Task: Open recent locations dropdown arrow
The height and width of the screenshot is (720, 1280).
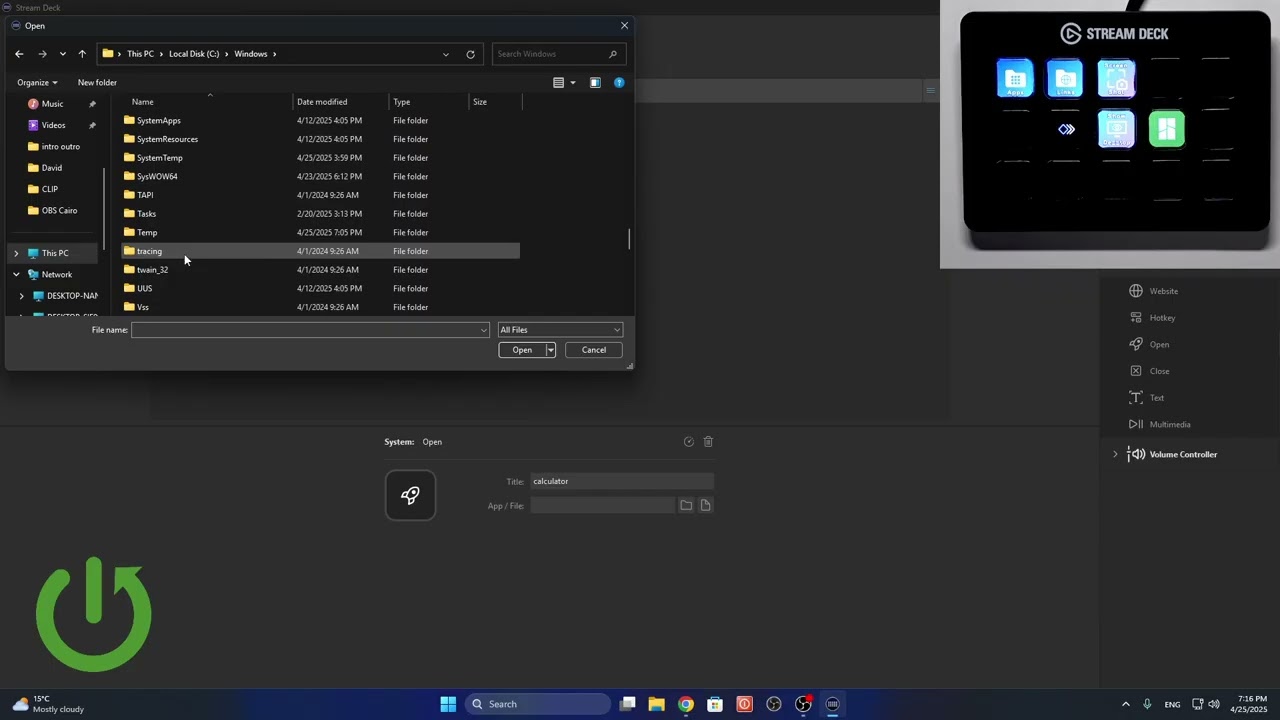Action: (63, 54)
